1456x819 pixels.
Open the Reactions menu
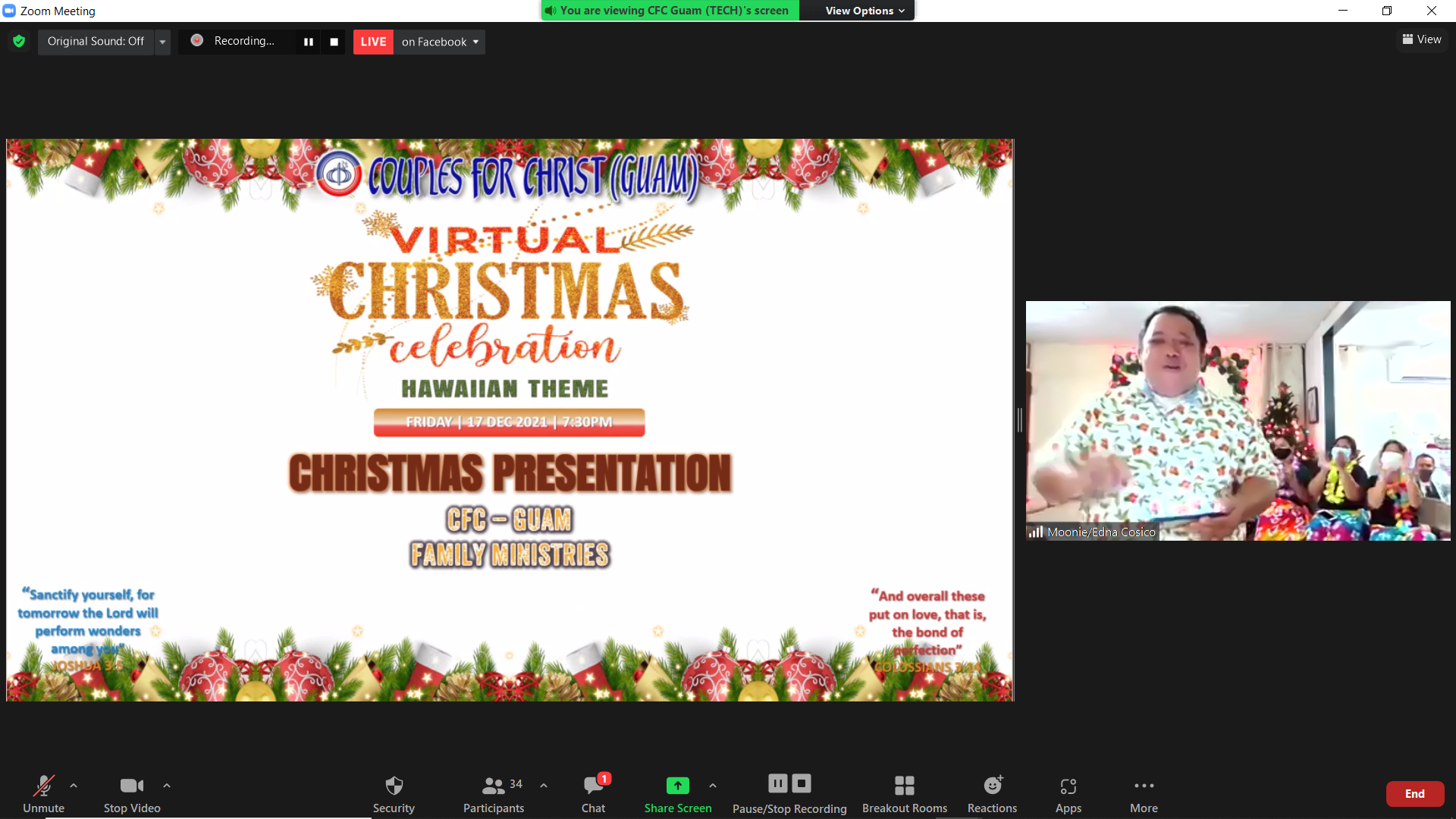[x=992, y=793]
